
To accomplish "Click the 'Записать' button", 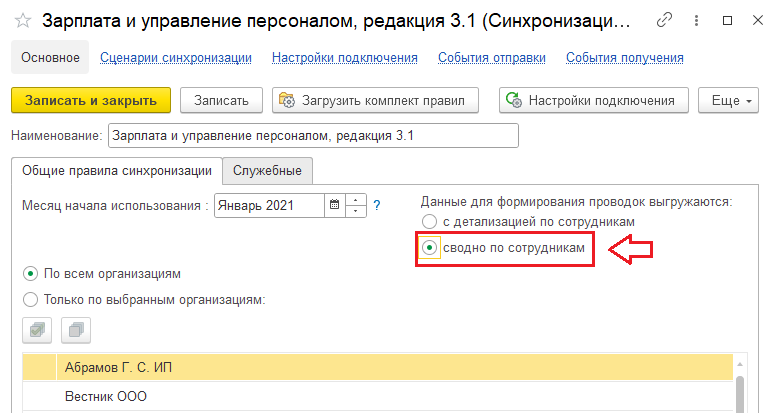I will point(221,100).
